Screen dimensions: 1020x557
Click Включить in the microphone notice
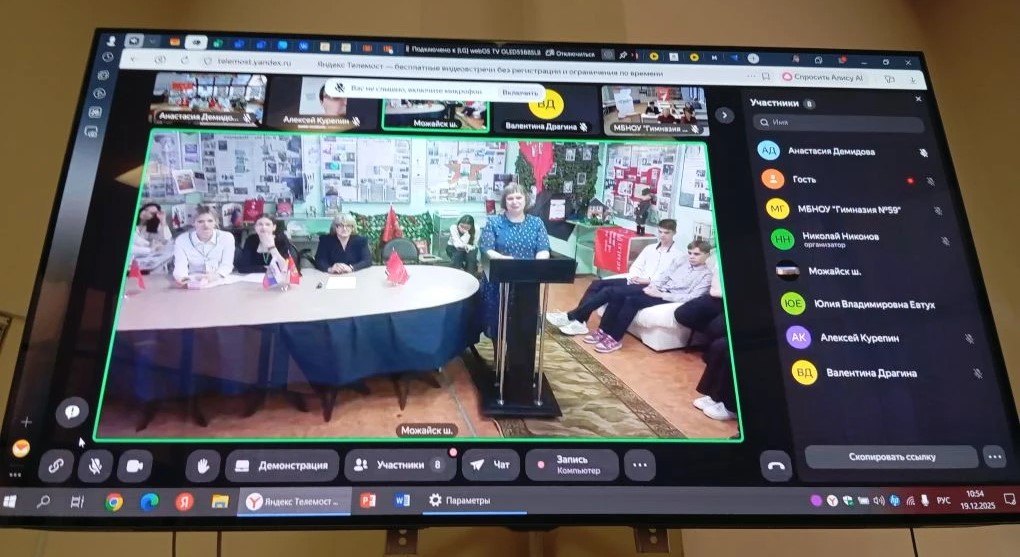(518, 90)
